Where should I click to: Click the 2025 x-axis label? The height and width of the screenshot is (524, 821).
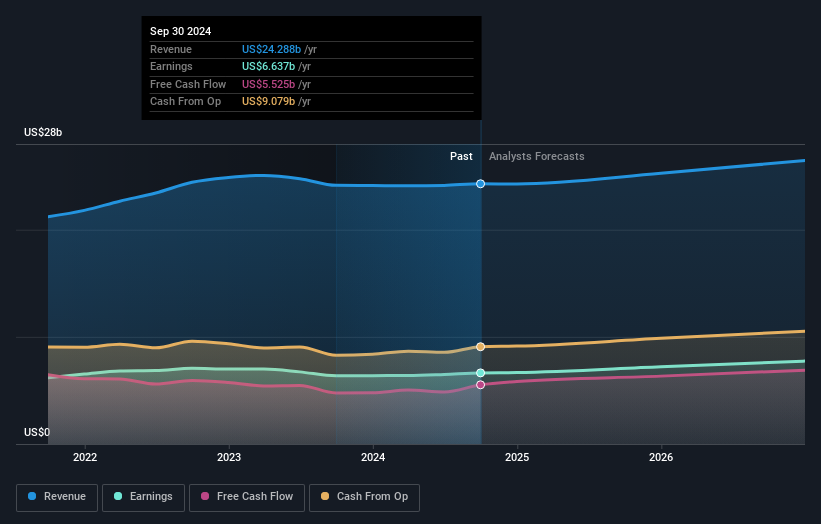(517, 458)
